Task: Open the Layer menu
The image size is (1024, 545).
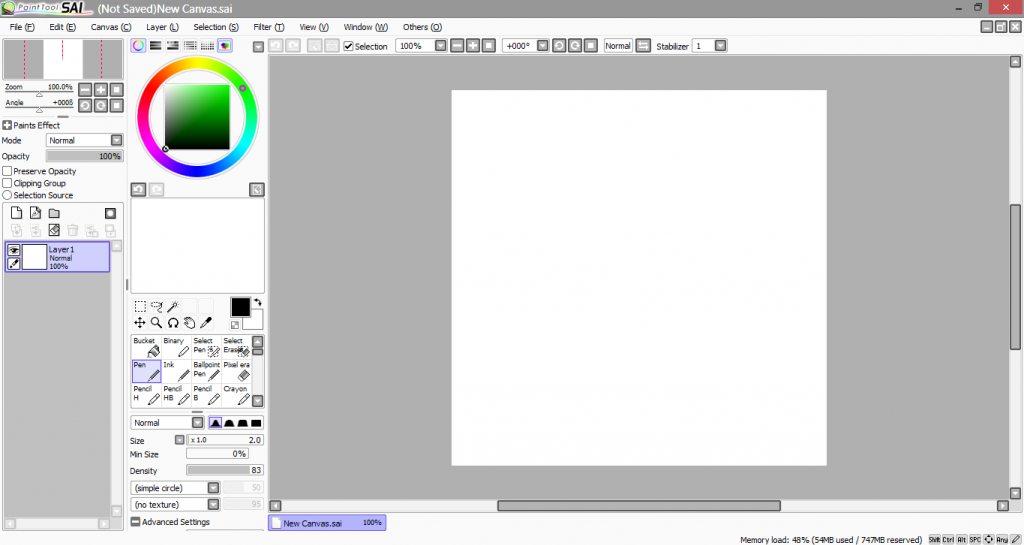Action: pyautogui.click(x=162, y=27)
